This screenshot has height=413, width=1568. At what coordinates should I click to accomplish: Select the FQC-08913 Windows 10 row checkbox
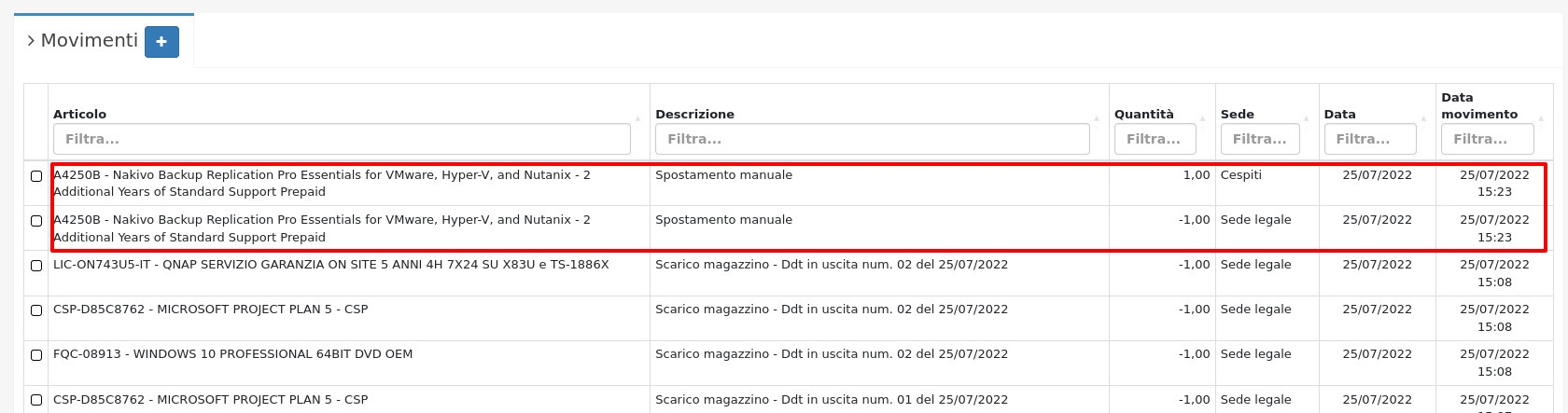pyautogui.click(x=36, y=355)
